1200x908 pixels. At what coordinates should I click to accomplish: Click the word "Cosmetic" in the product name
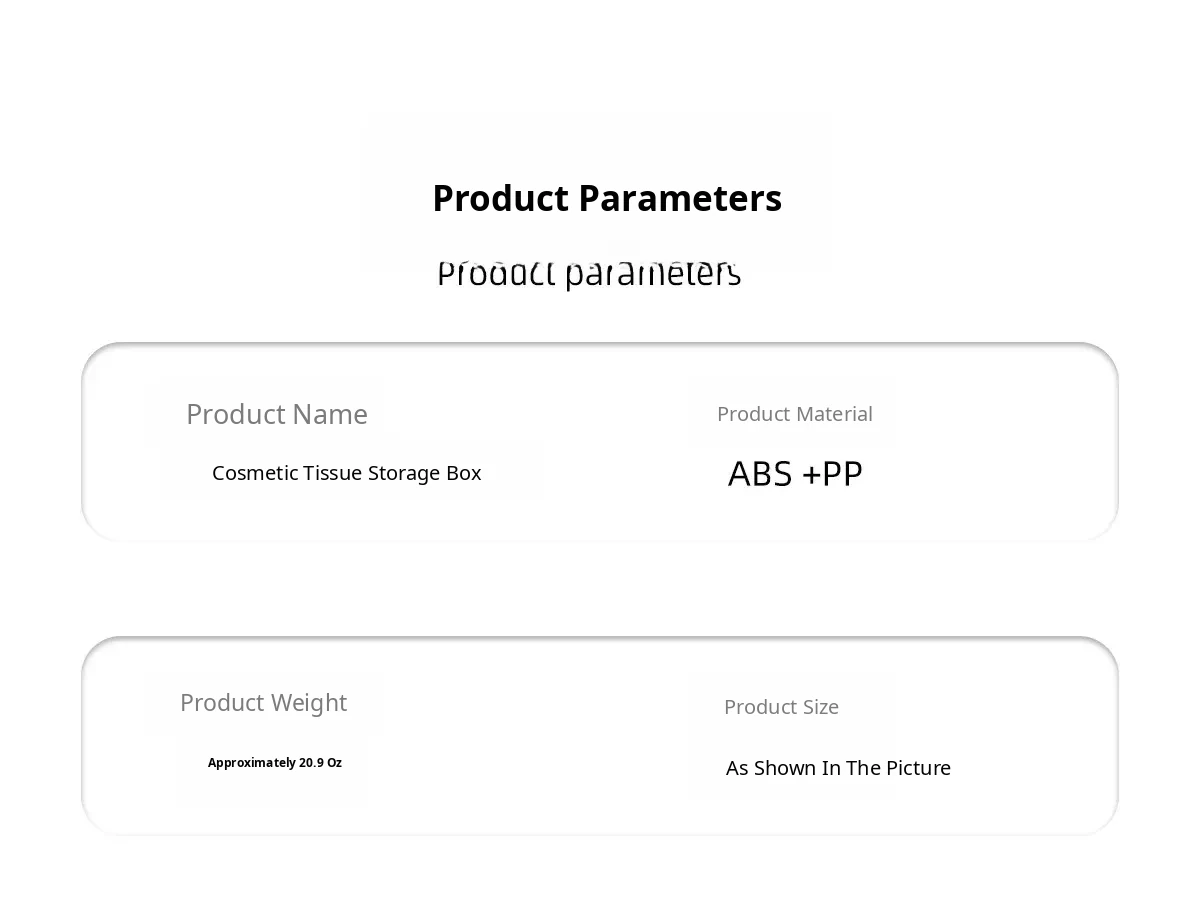[x=255, y=473]
